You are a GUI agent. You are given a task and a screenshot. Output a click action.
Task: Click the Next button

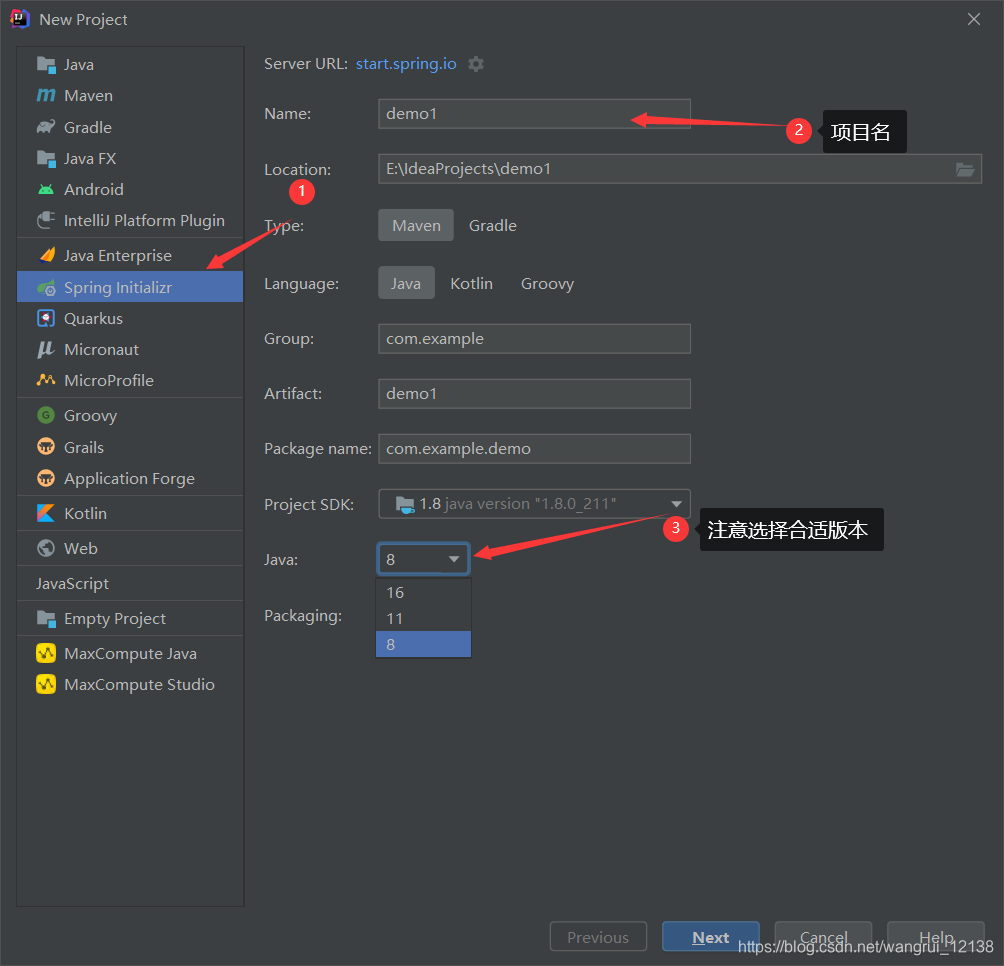pos(711,937)
